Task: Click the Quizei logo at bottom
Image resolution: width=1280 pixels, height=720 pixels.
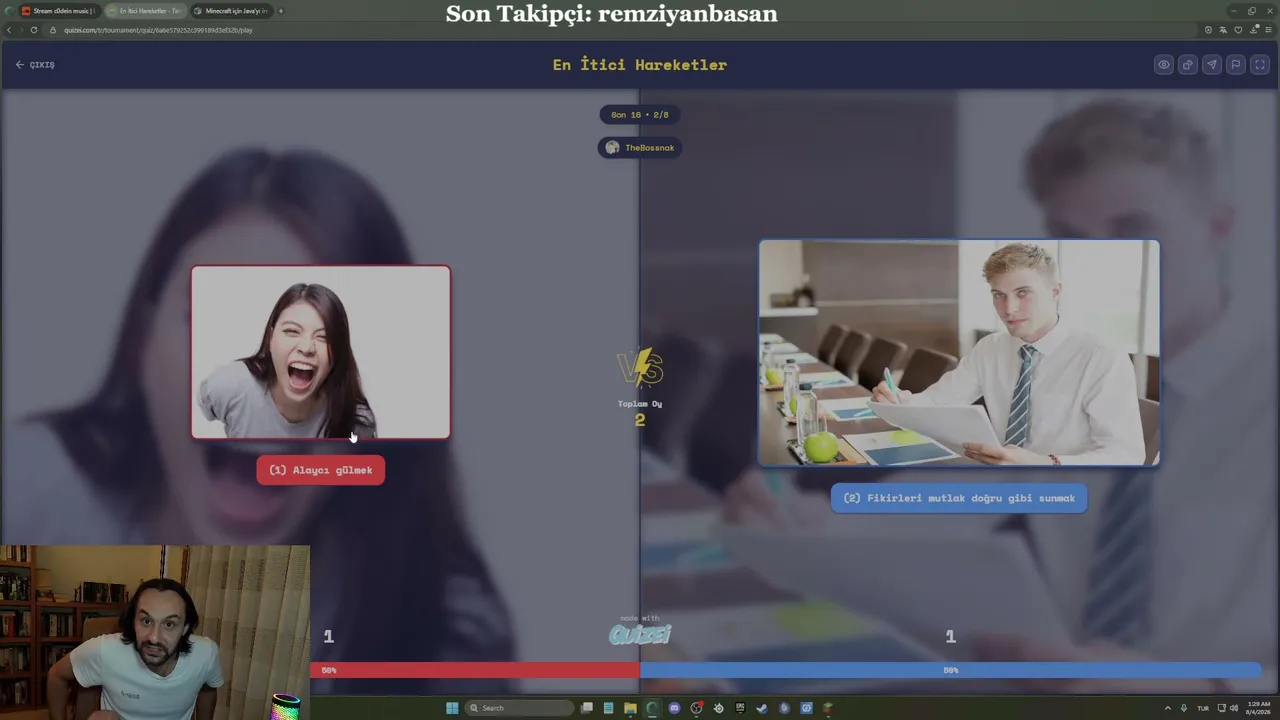Action: [640, 634]
